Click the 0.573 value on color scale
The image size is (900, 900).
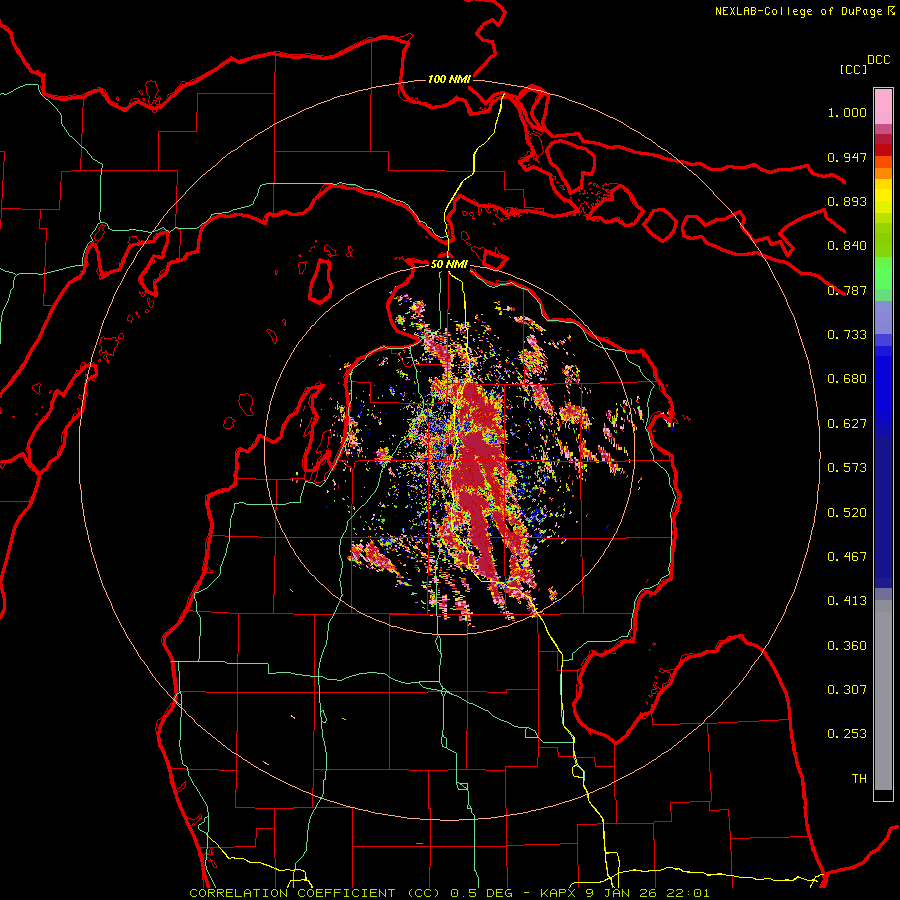point(847,468)
